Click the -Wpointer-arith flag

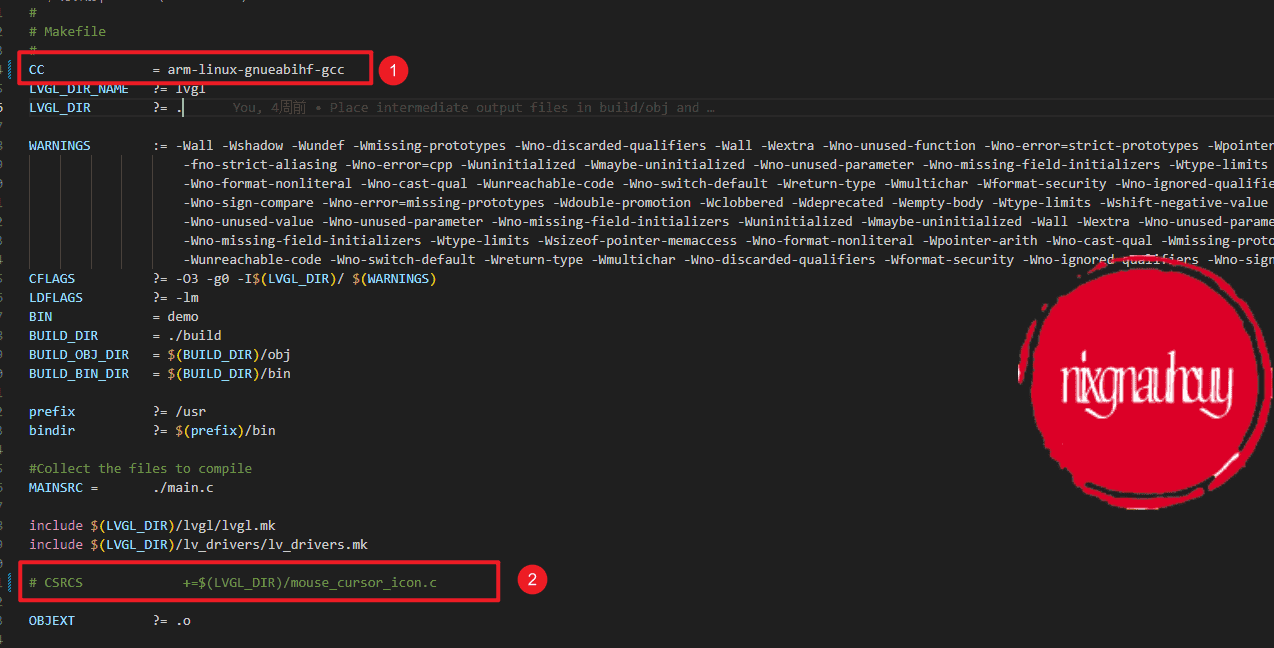[982, 240]
